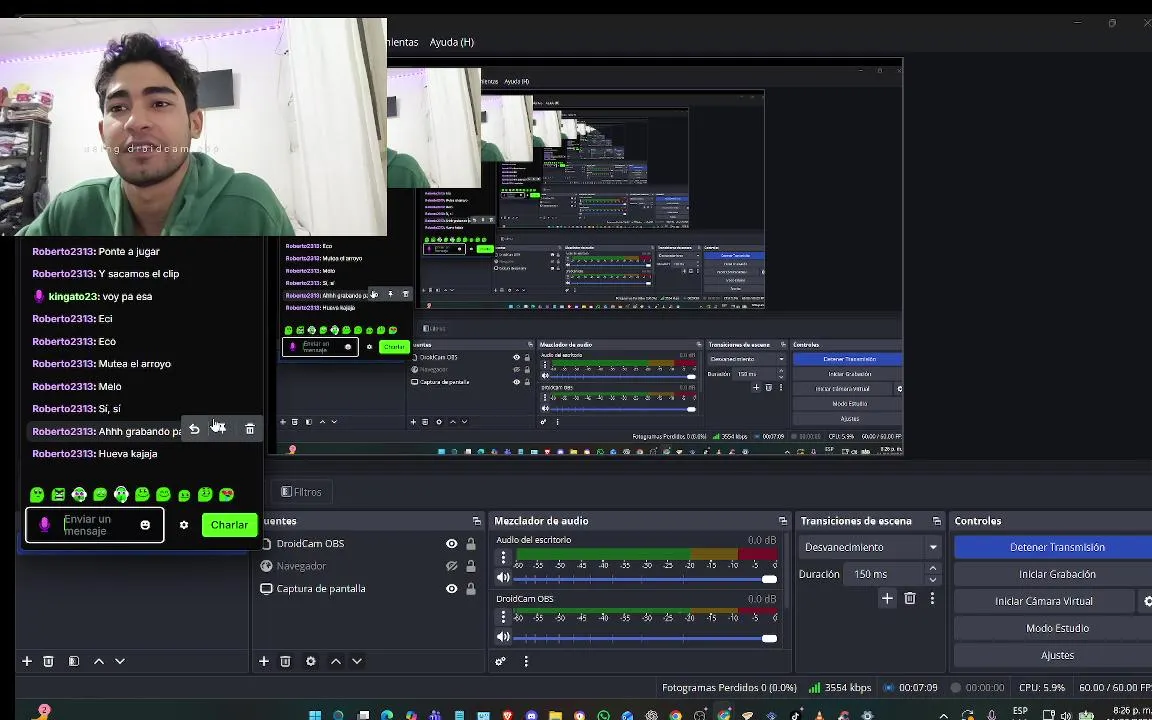Click chat message 'Roberto2313: Ponte a jugar'
Viewport: 1152px width, 720px height.
tap(96, 251)
